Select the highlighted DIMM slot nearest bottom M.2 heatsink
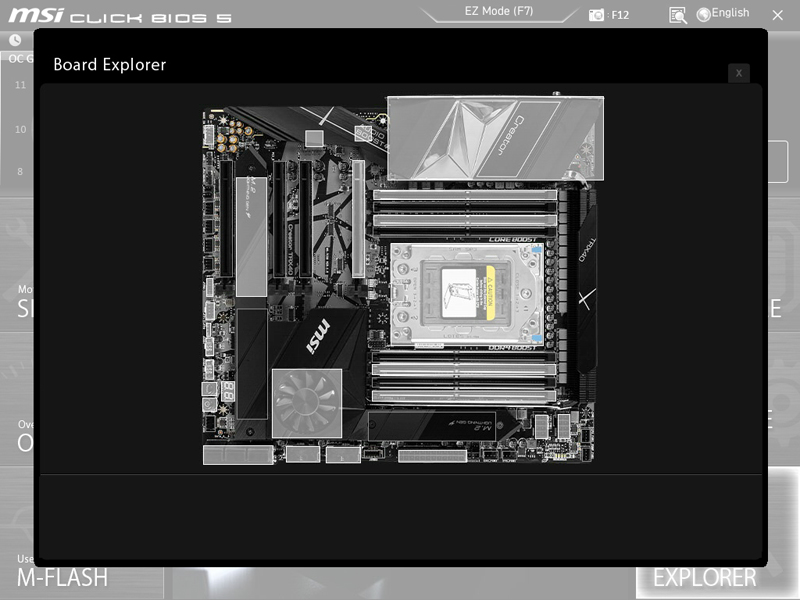This screenshot has height=600, width=800. [x=464, y=395]
